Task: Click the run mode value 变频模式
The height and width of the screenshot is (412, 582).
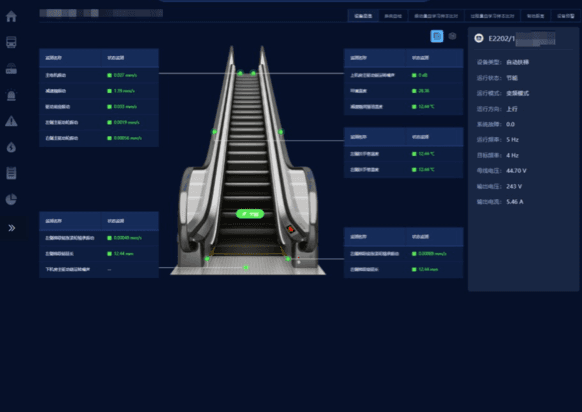Action: coord(517,93)
